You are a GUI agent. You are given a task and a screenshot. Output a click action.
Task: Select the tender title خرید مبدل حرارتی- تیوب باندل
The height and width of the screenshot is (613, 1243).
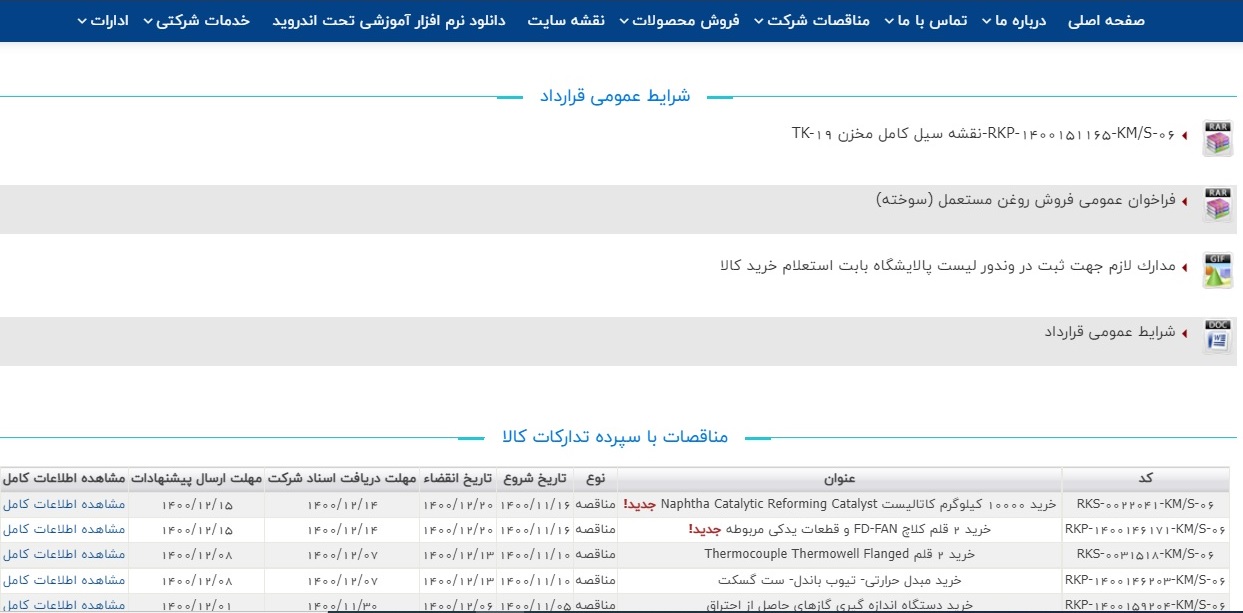(x=840, y=580)
